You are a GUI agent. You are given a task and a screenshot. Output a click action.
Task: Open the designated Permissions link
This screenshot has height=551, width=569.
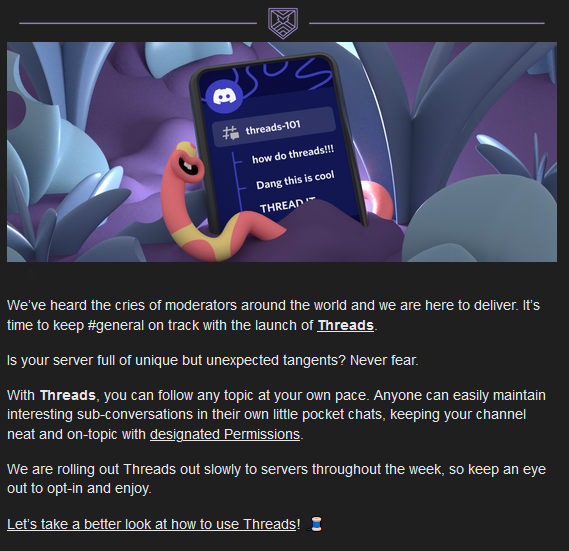pos(225,434)
